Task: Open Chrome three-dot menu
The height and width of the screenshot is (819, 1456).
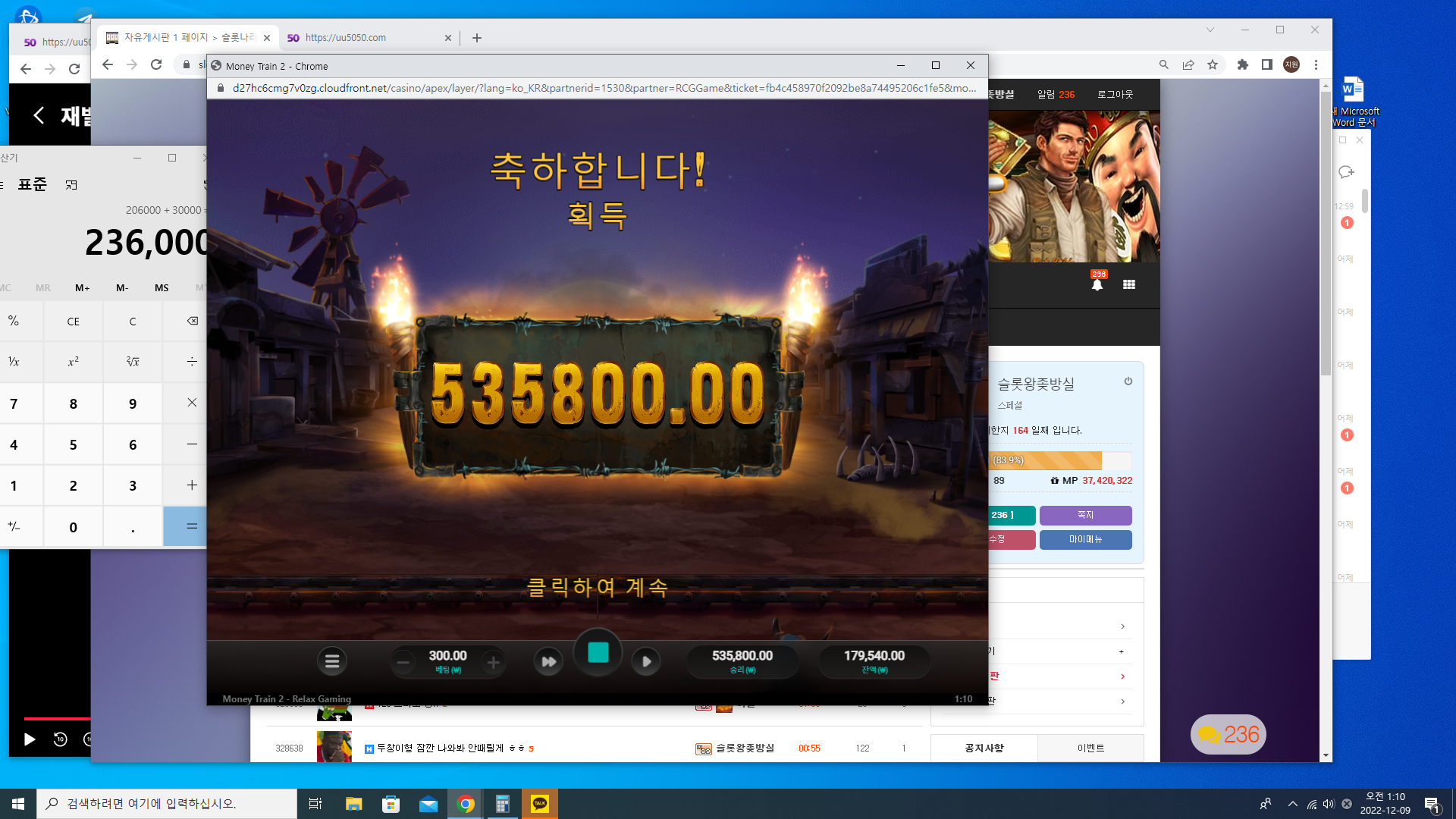Action: [1316, 64]
